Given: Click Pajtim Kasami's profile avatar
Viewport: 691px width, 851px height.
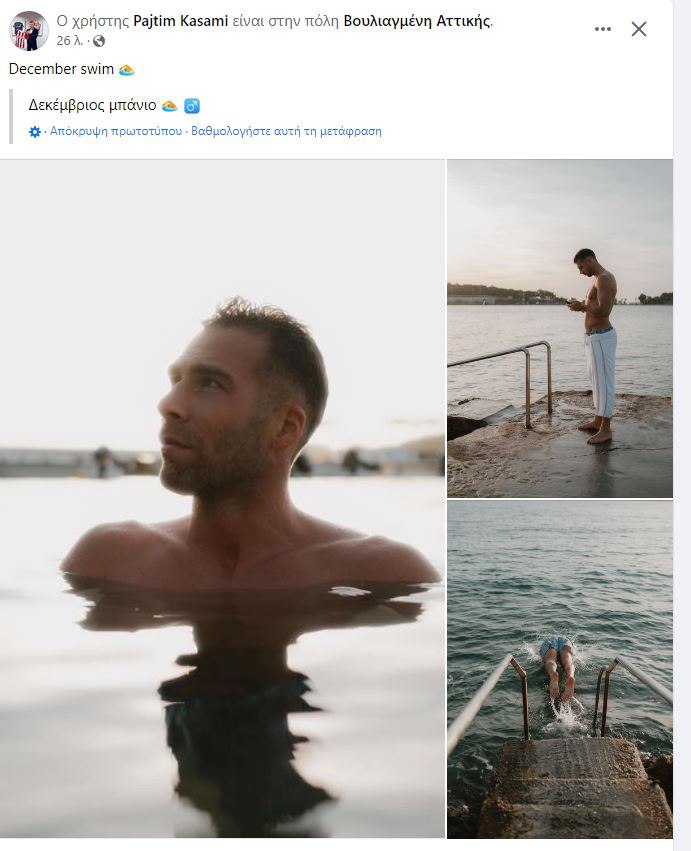Looking at the screenshot, I should pyautogui.click(x=29, y=31).
